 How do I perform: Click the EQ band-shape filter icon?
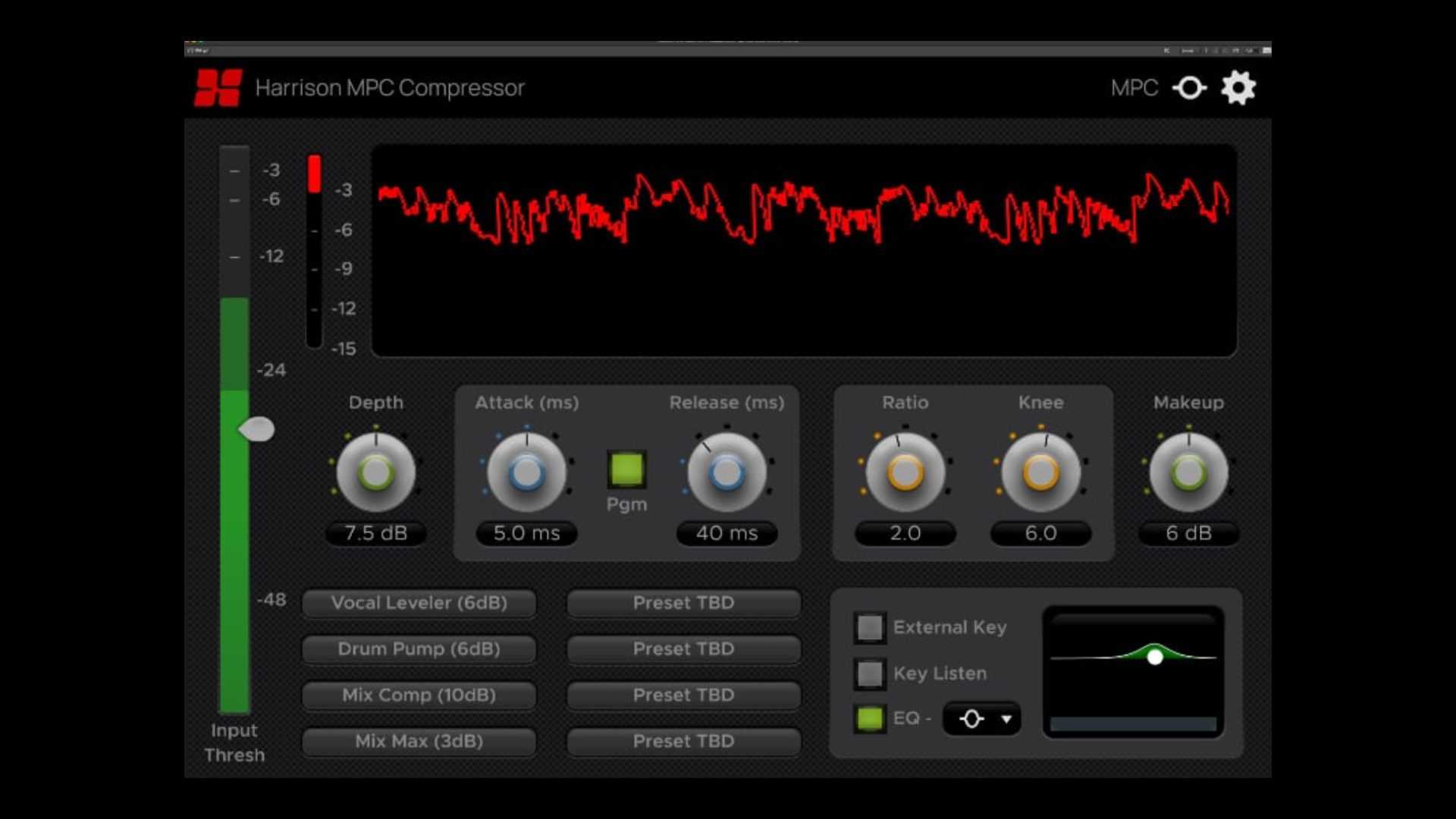971,718
